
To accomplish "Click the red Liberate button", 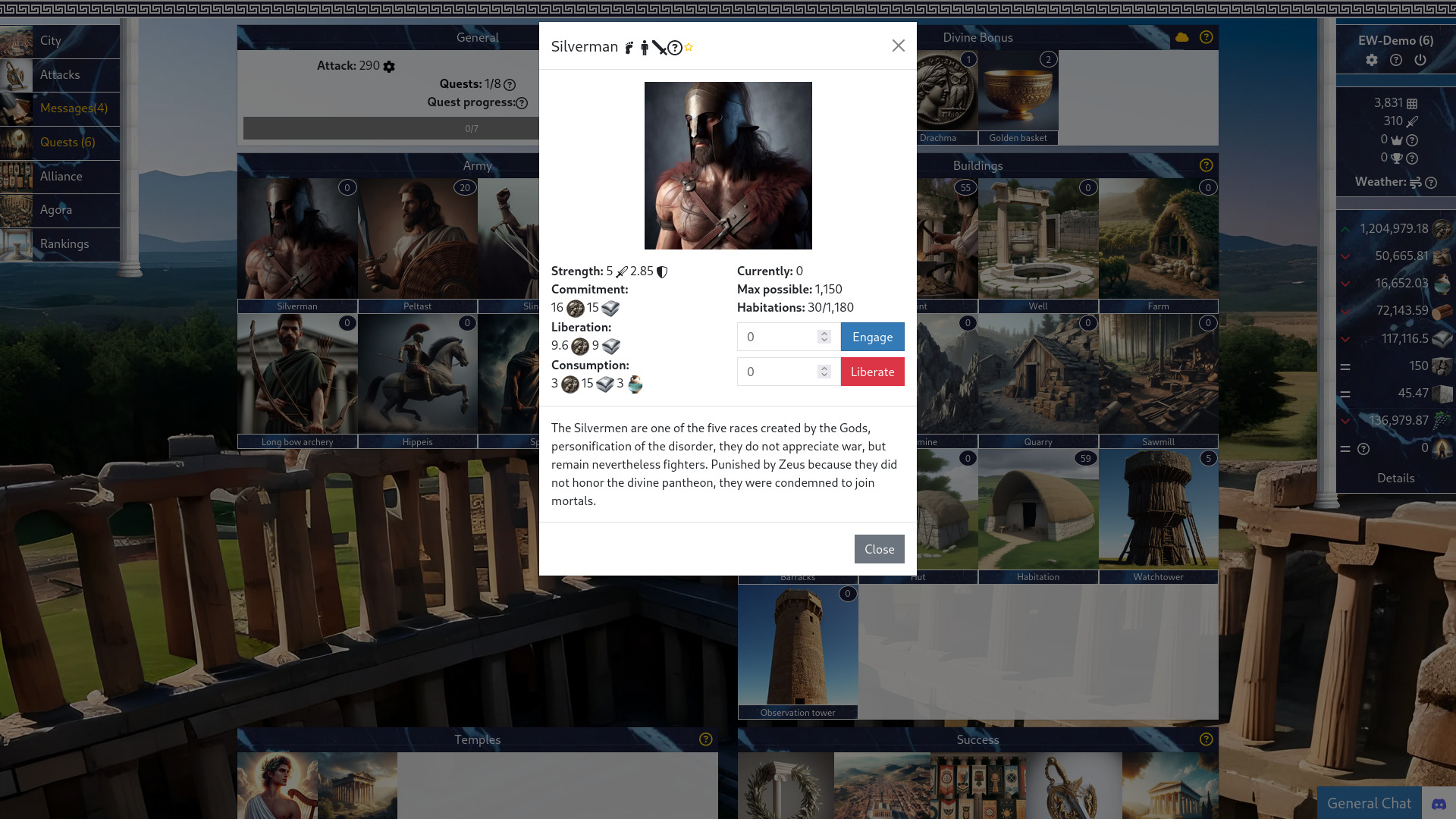I will (872, 372).
